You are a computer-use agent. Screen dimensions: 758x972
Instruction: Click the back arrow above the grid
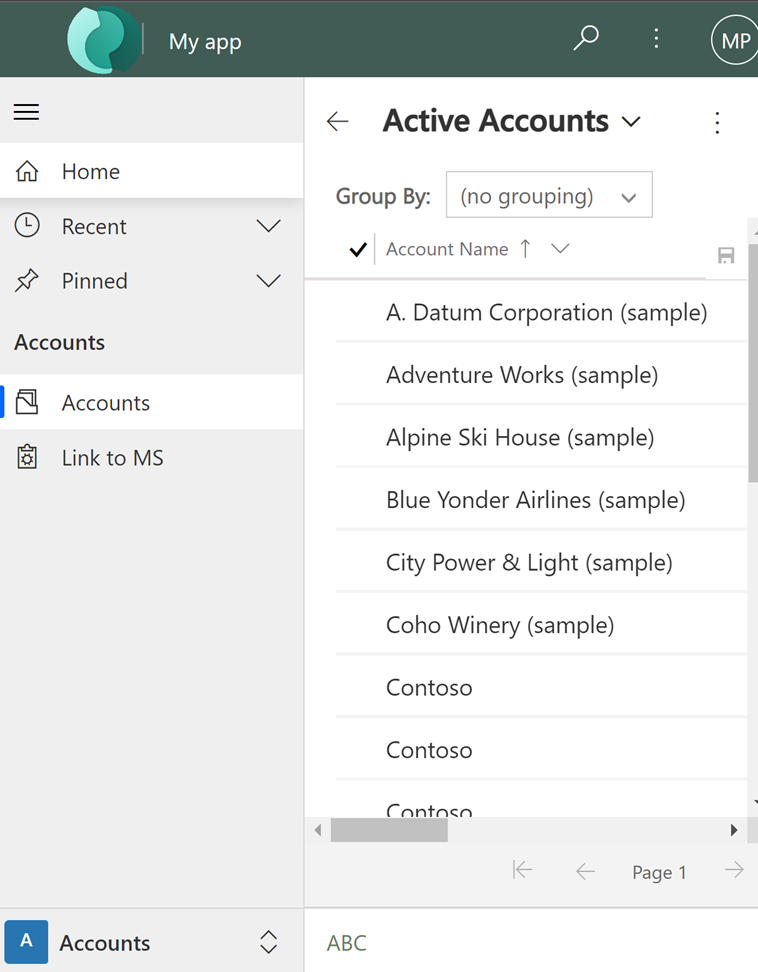pyautogui.click(x=337, y=121)
